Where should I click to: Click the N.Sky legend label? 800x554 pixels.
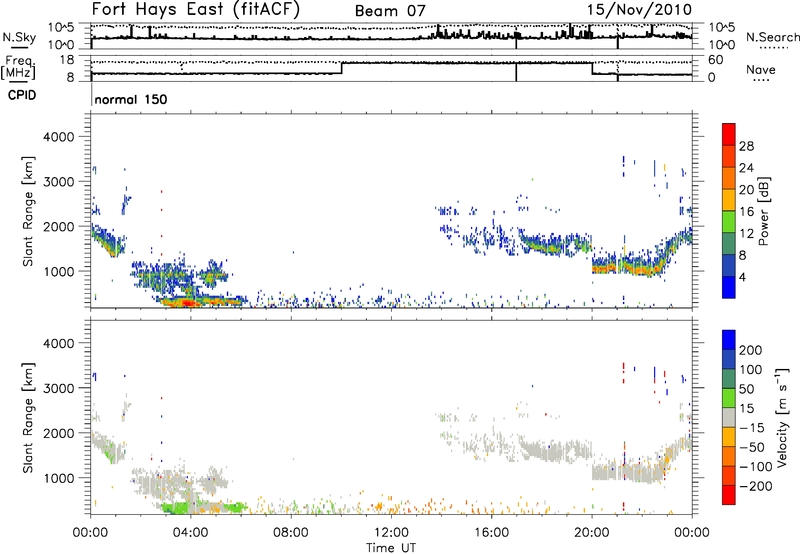coord(19,37)
